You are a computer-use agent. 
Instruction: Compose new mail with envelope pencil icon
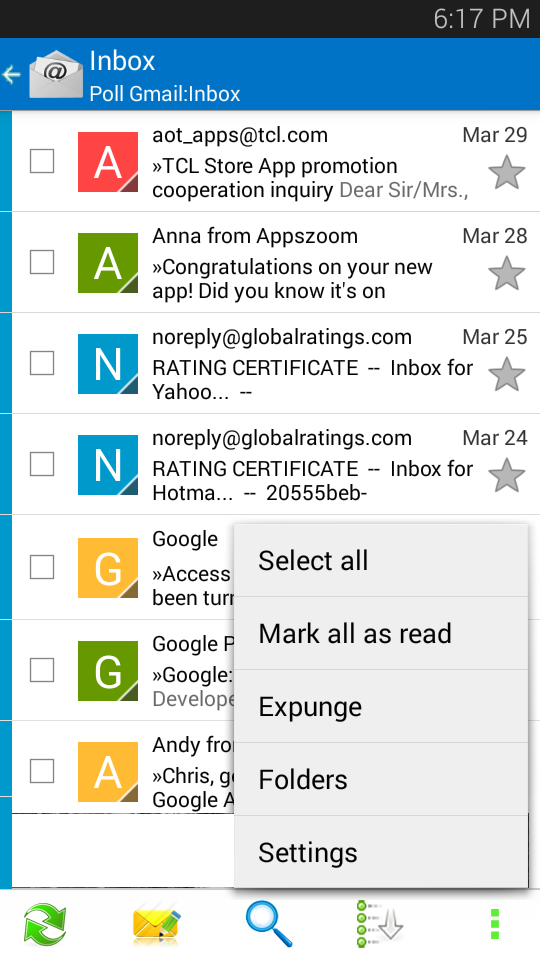tap(157, 924)
